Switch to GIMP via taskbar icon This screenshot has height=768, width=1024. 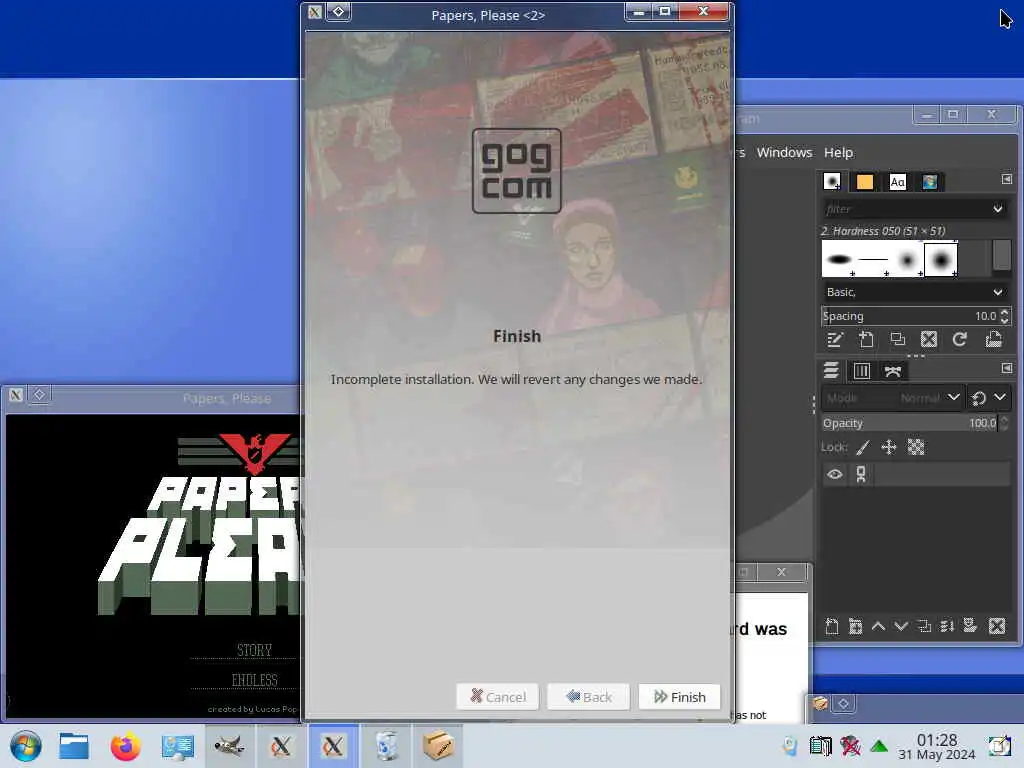point(229,746)
